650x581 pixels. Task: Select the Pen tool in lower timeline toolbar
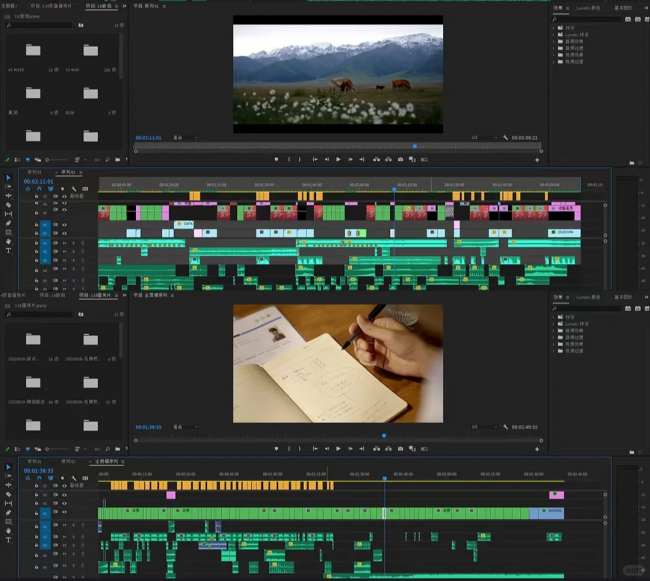click(x=9, y=513)
